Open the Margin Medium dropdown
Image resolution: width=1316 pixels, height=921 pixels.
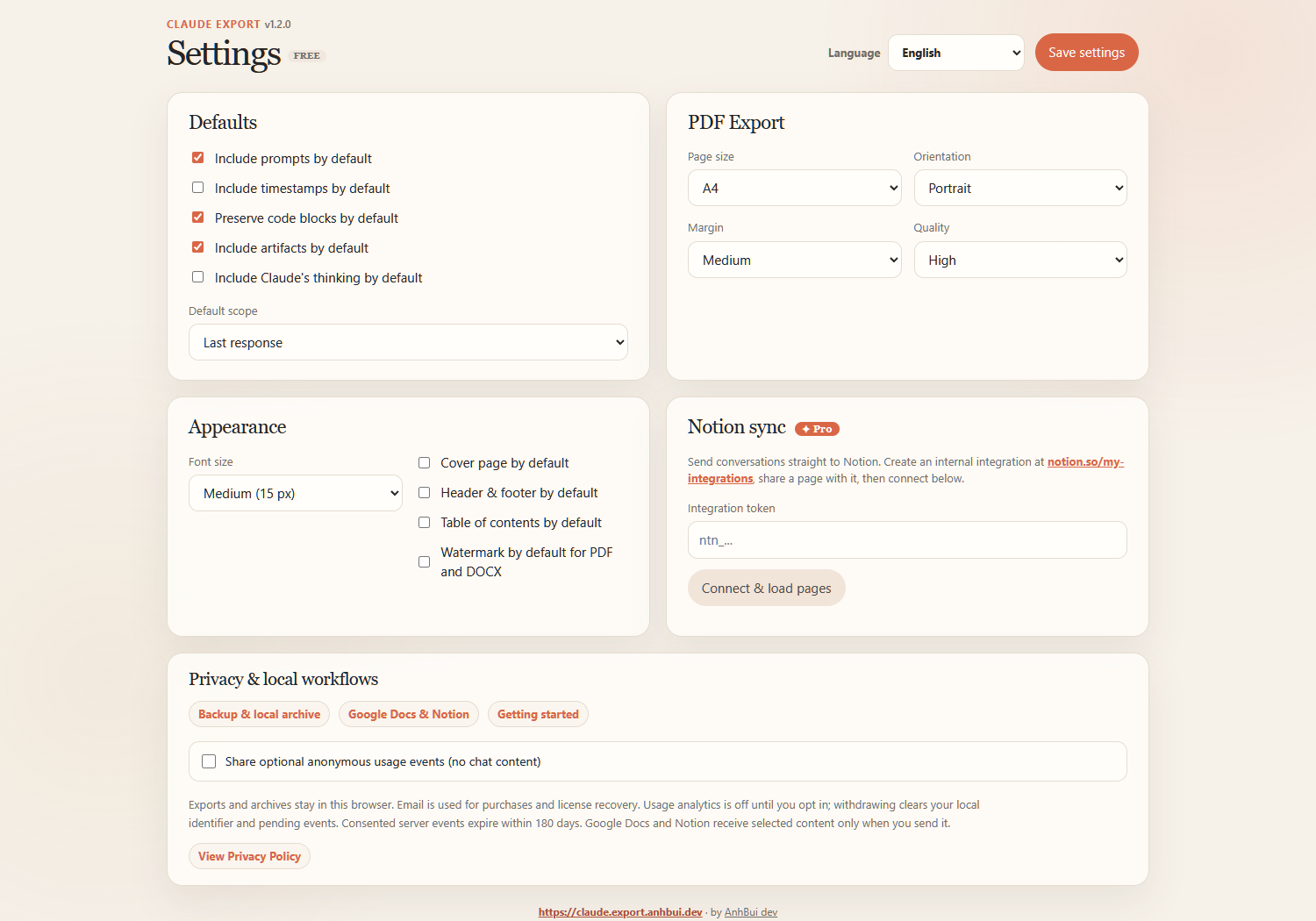[794, 260]
